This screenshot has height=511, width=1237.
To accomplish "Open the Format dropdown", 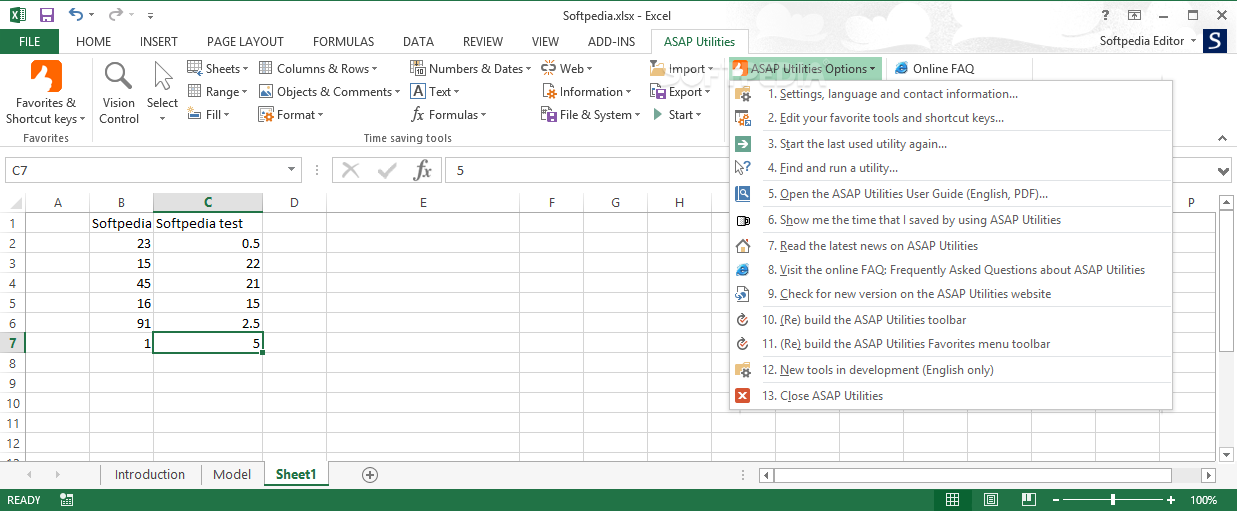I will (x=291, y=115).
